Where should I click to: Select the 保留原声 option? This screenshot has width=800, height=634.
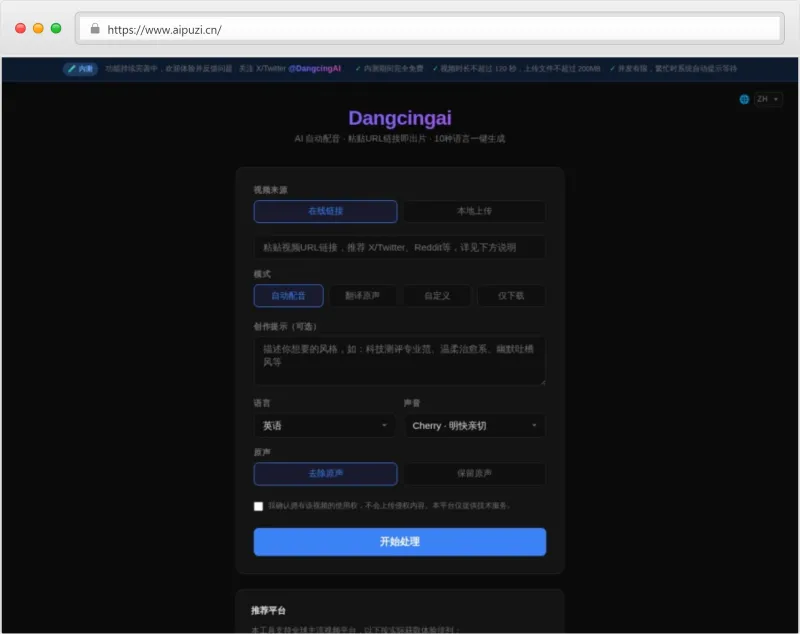tap(474, 473)
